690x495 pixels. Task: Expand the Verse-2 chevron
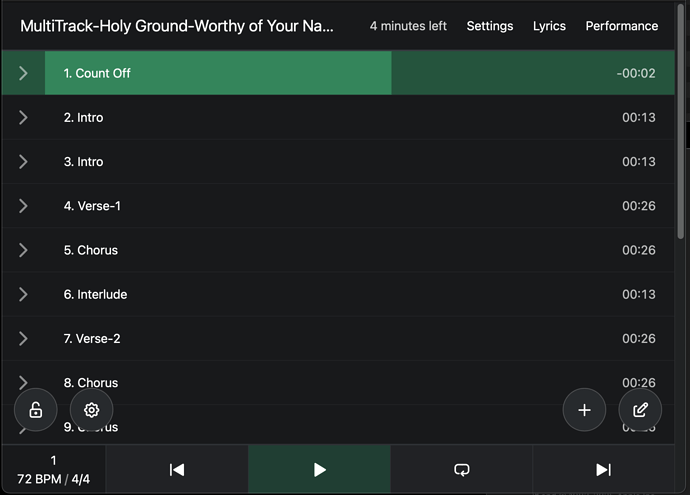(x=23, y=338)
